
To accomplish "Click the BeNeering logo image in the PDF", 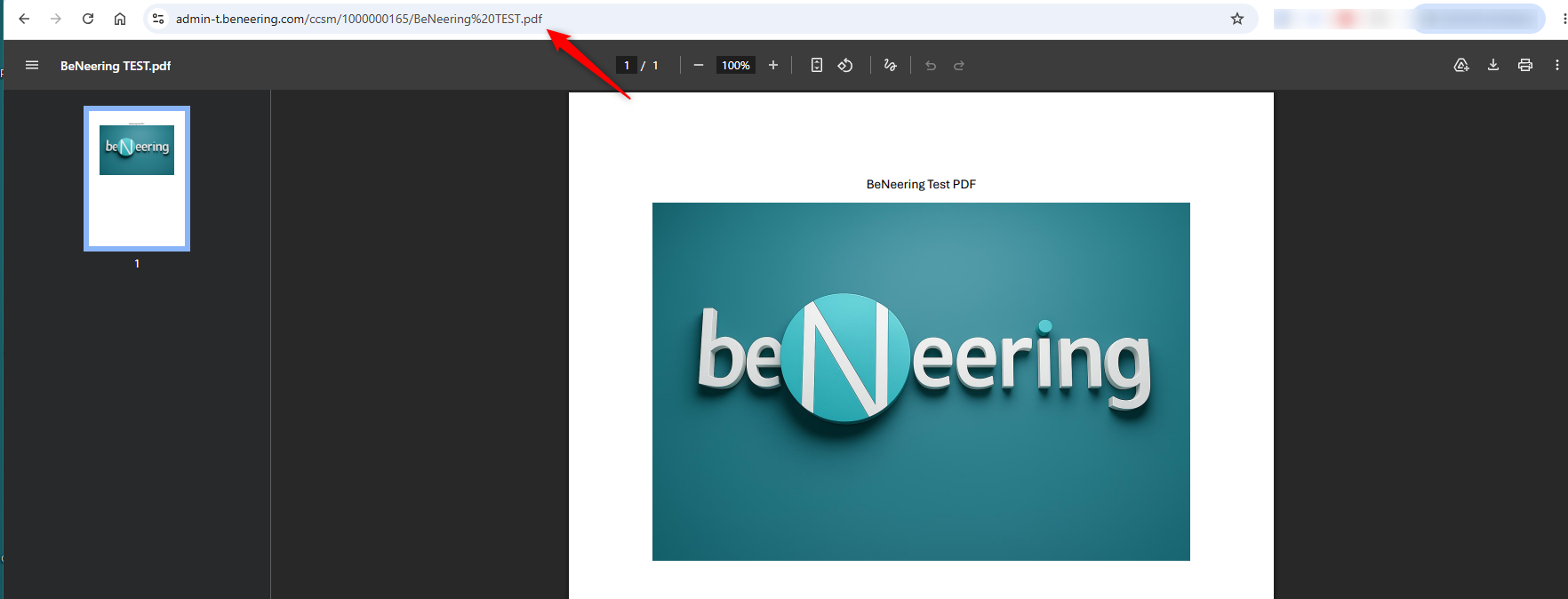I will tap(921, 381).
